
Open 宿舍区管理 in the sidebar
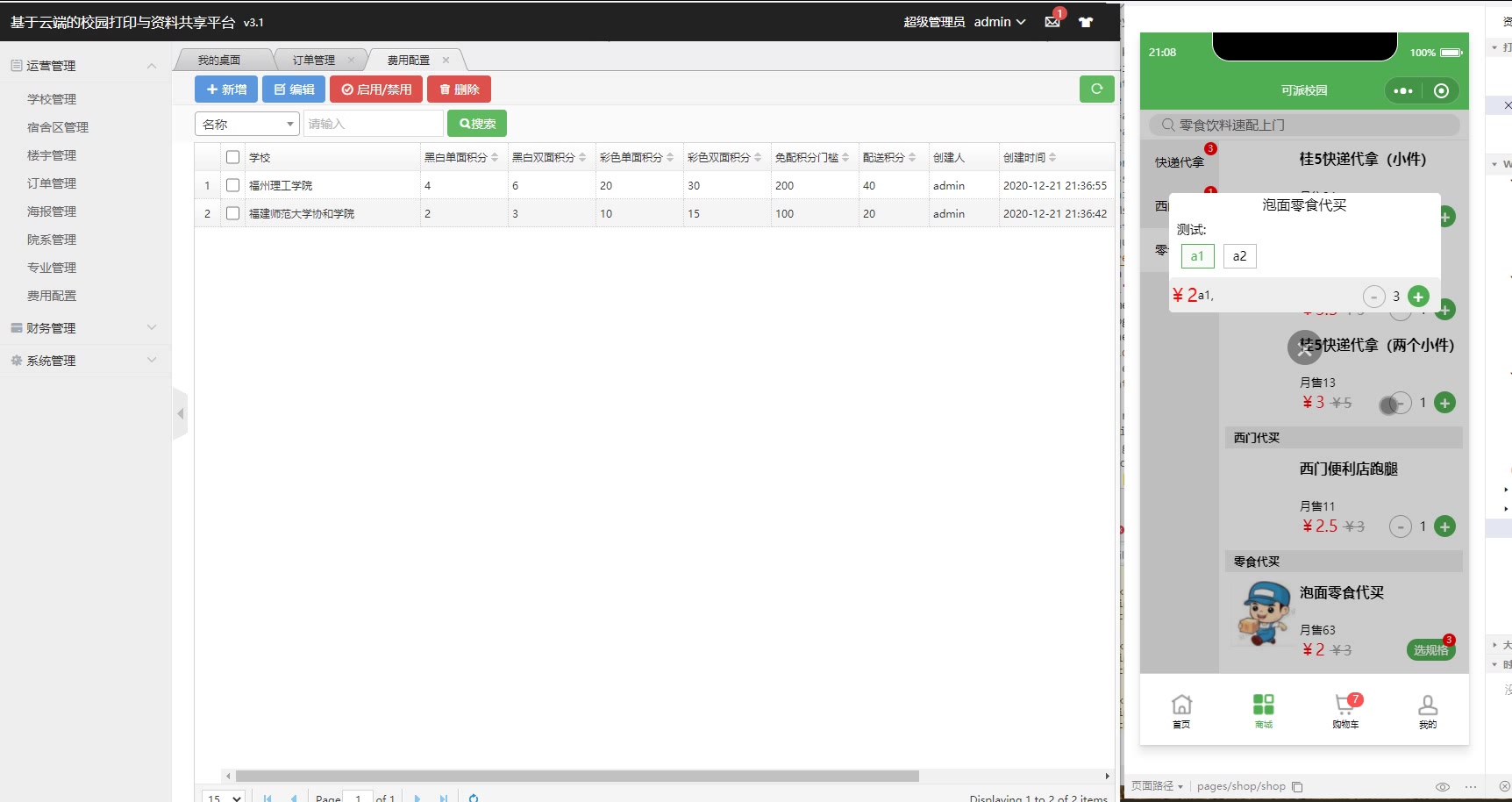(58, 127)
